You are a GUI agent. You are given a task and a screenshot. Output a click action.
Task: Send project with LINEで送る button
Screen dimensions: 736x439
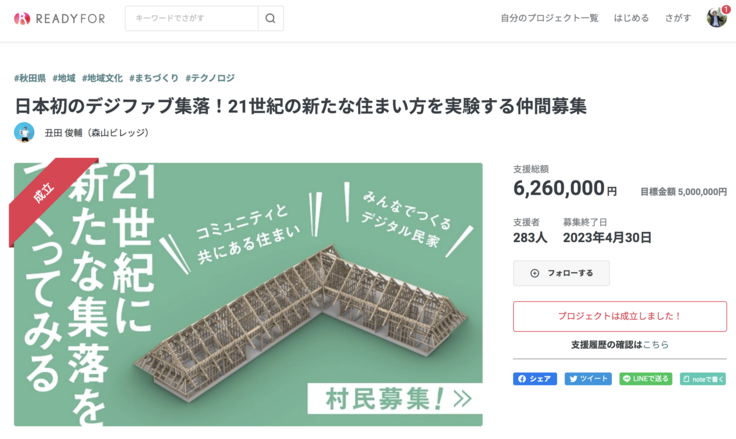click(646, 379)
